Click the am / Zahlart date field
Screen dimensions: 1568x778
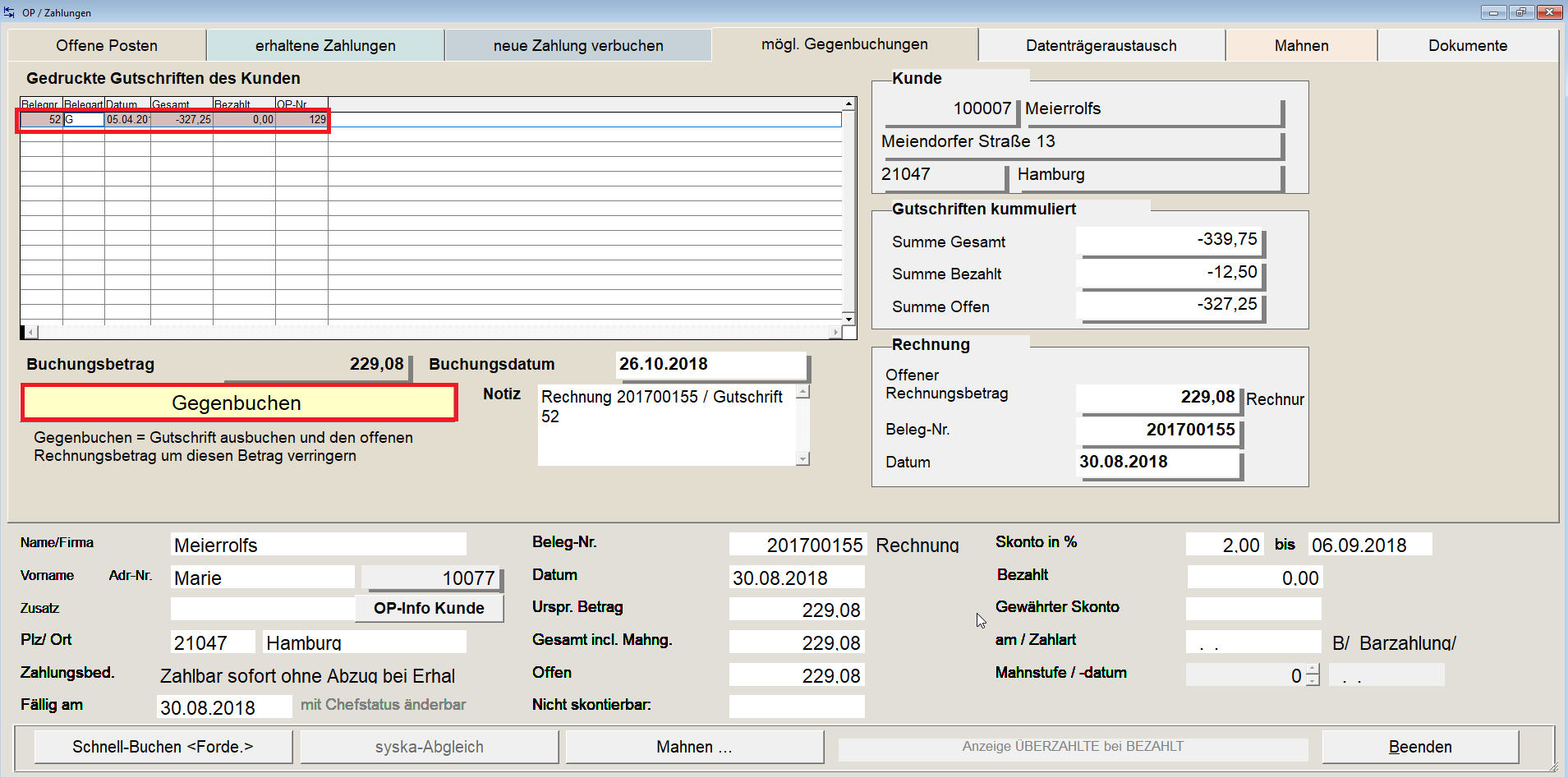pos(1254,642)
